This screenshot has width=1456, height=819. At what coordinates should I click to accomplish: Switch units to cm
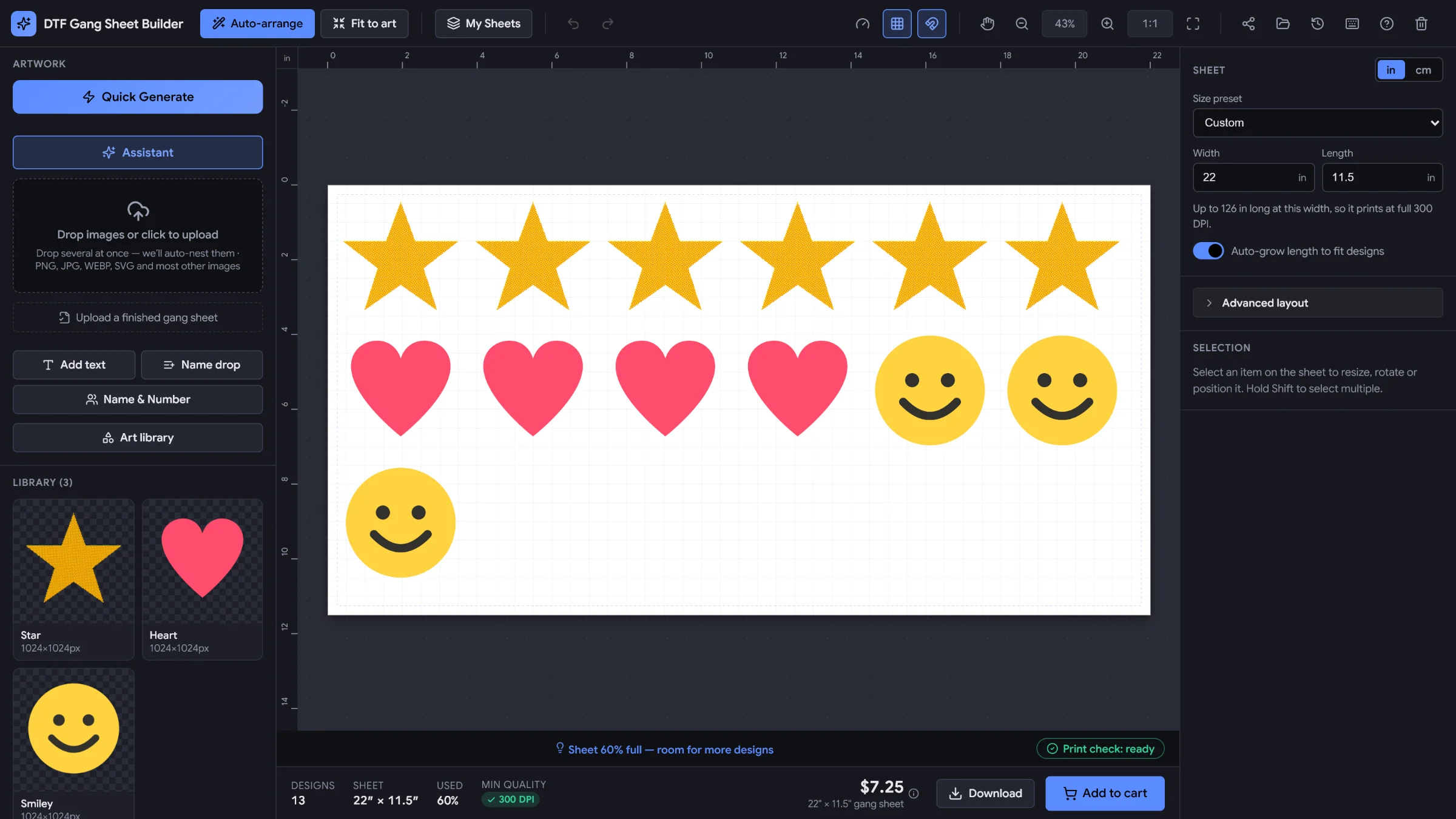[x=1423, y=70]
